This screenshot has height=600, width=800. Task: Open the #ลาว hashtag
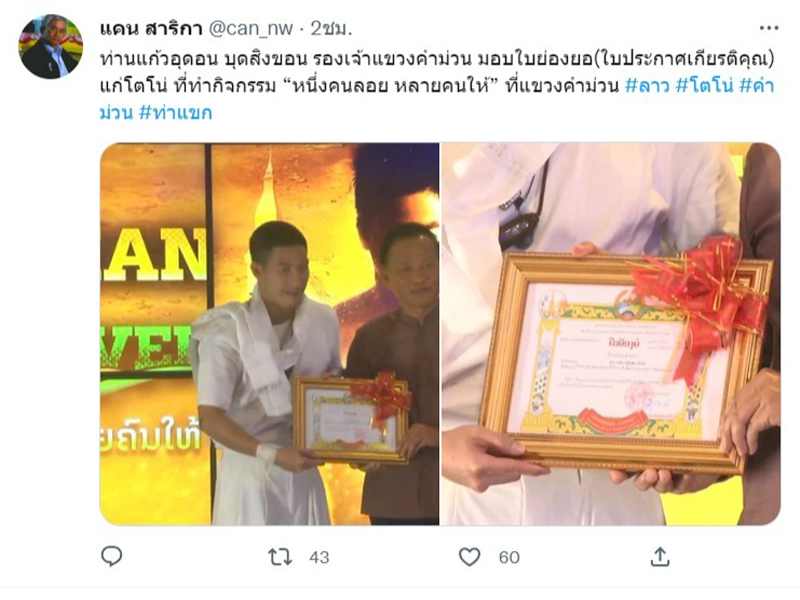(647, 85)
